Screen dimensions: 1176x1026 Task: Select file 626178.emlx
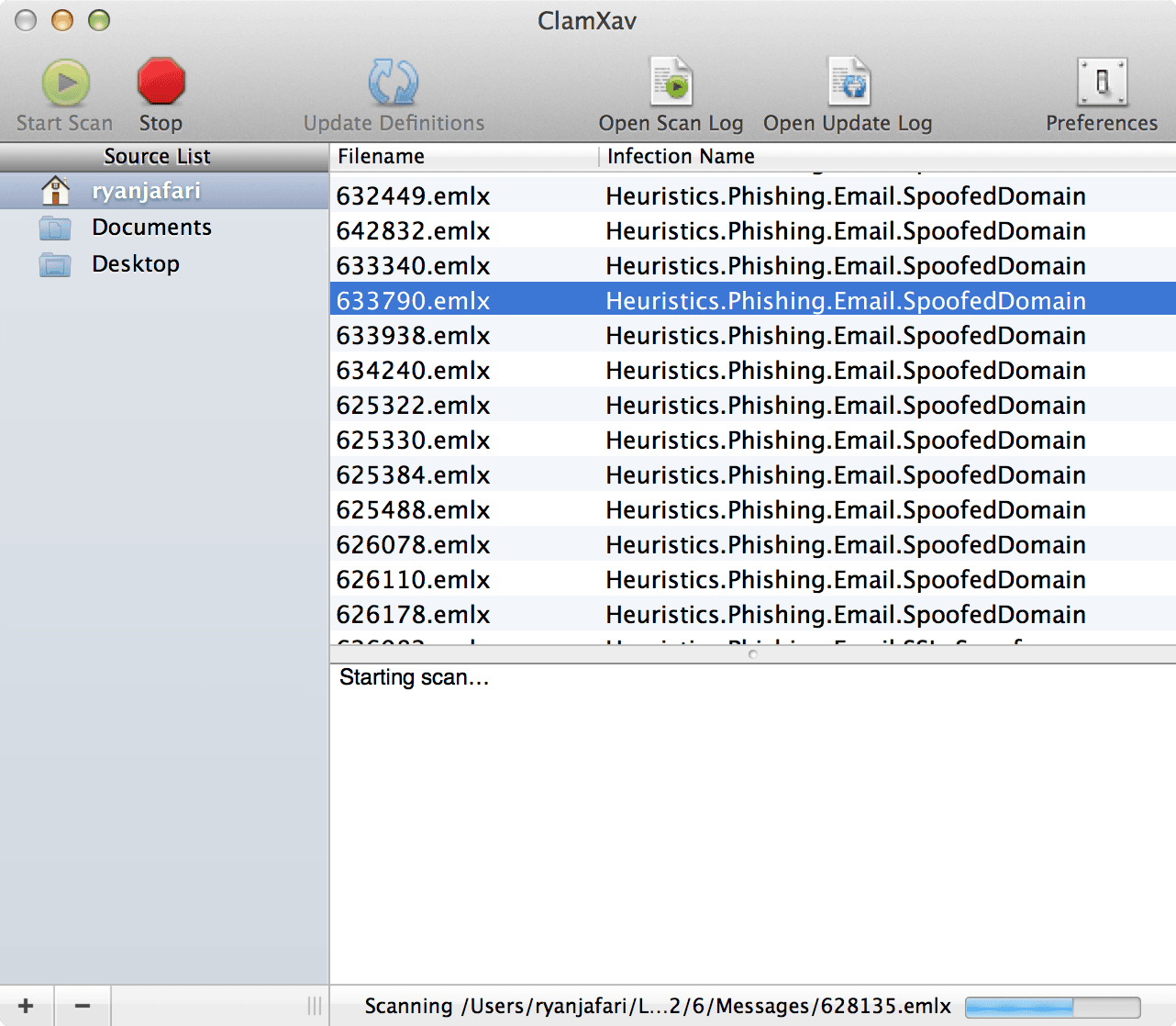(413, 615)
